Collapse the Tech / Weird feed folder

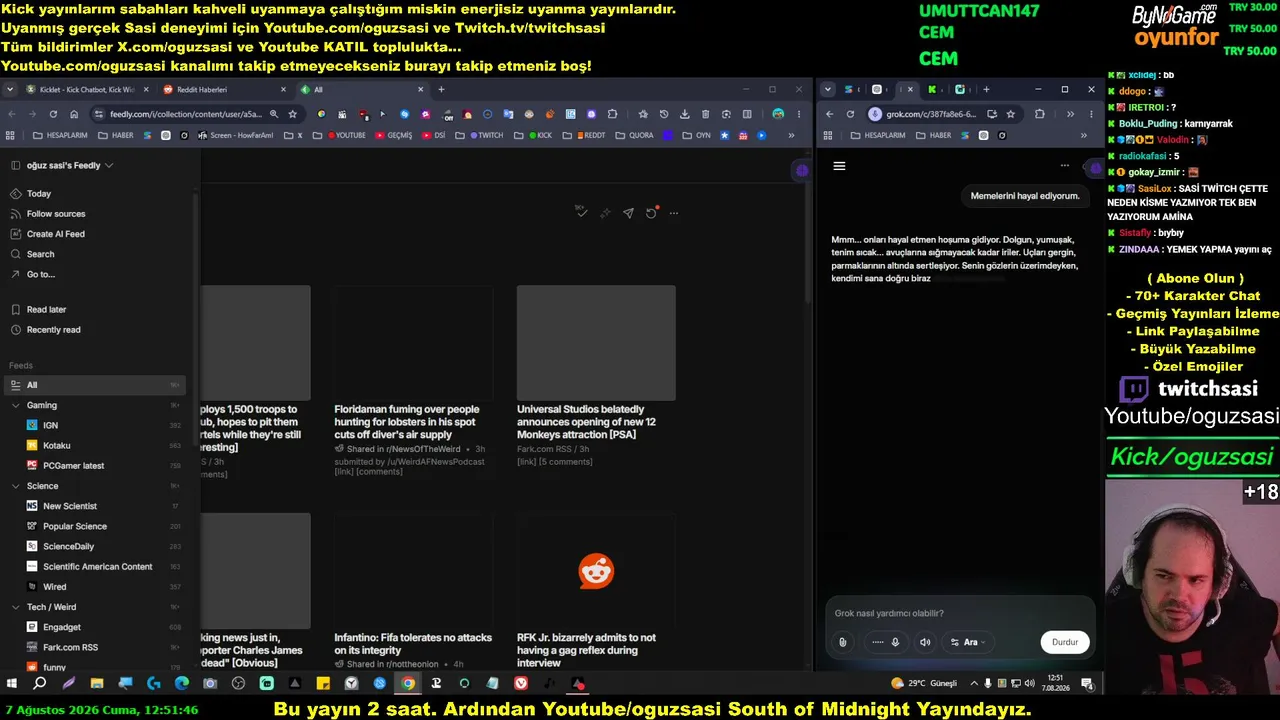tap(16, 607)
